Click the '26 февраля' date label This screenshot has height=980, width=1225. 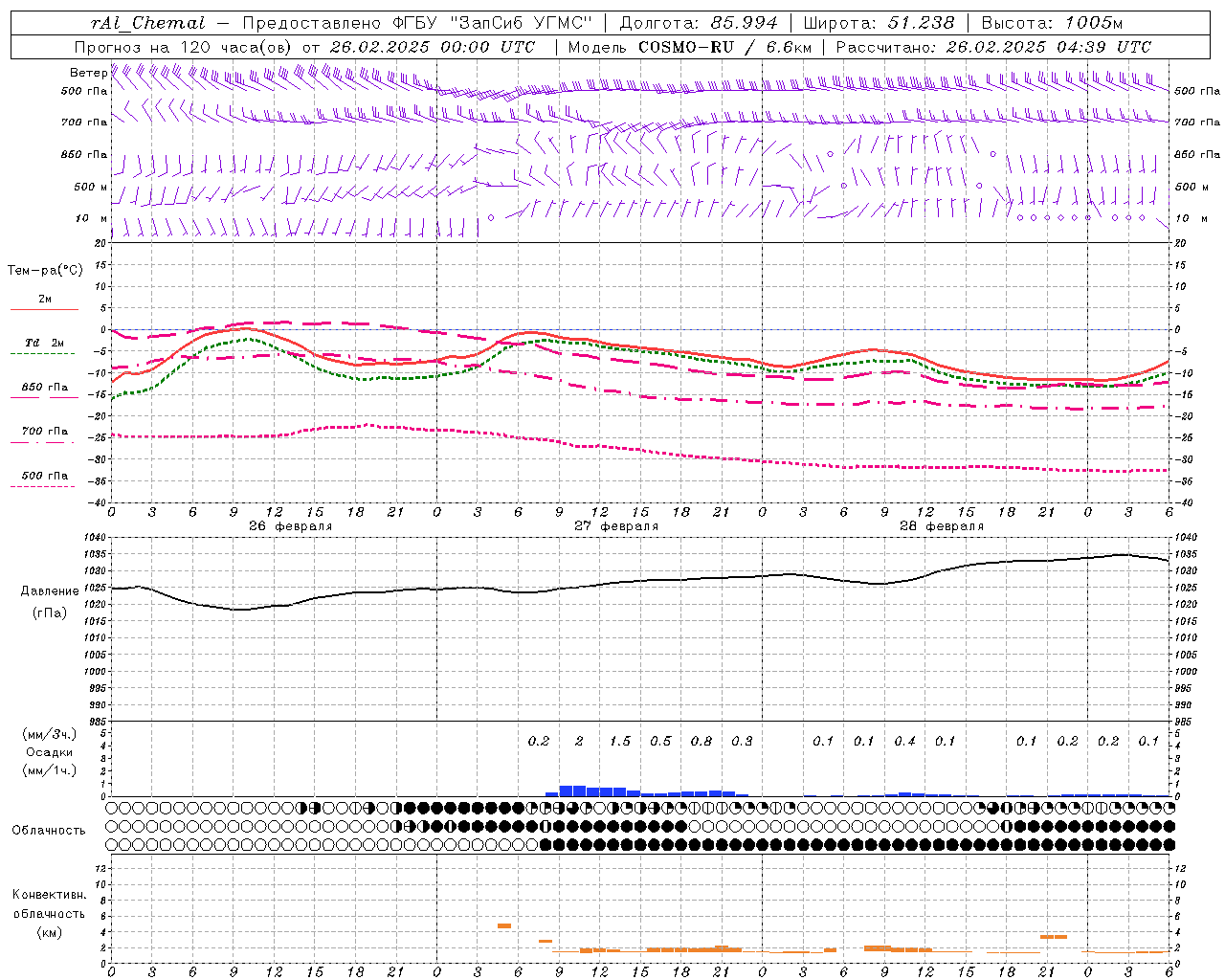click(291, 526)
